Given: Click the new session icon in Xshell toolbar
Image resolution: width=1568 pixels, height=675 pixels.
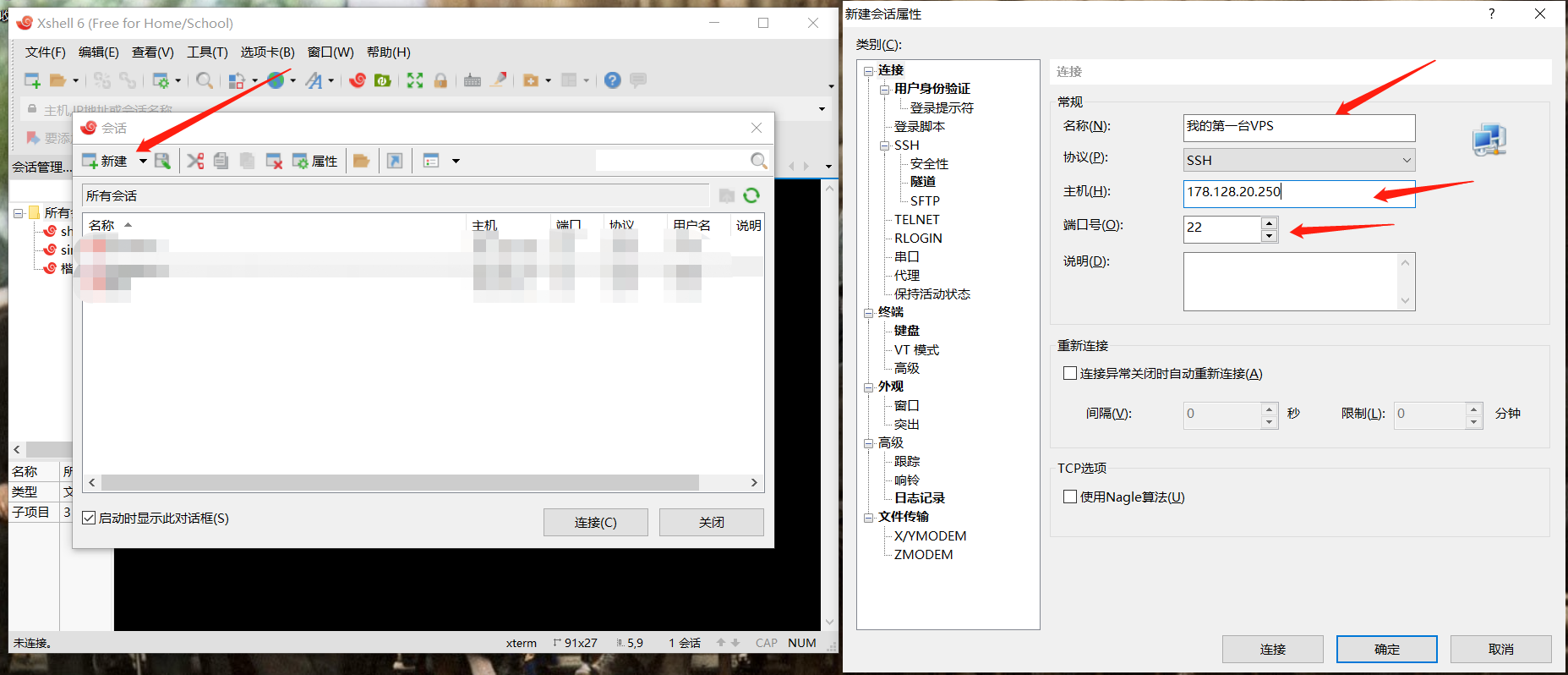Looking at the screenshot, I should (32, 80).
